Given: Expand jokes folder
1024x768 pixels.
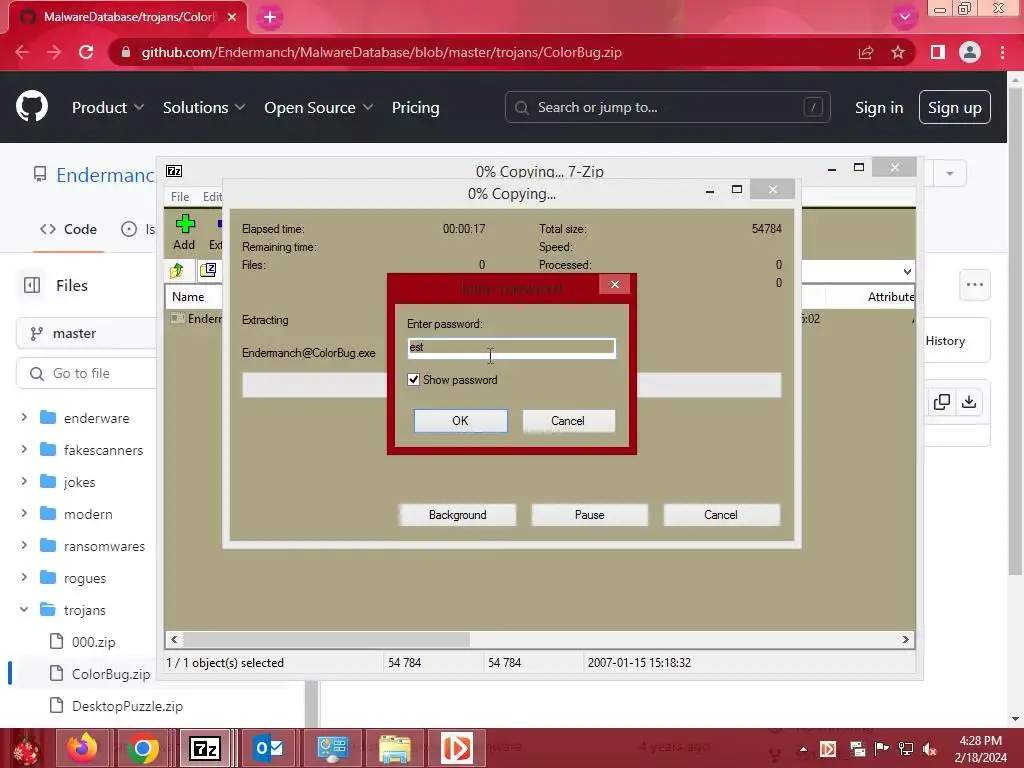Looking at the screenshot, I should [24, 481].
